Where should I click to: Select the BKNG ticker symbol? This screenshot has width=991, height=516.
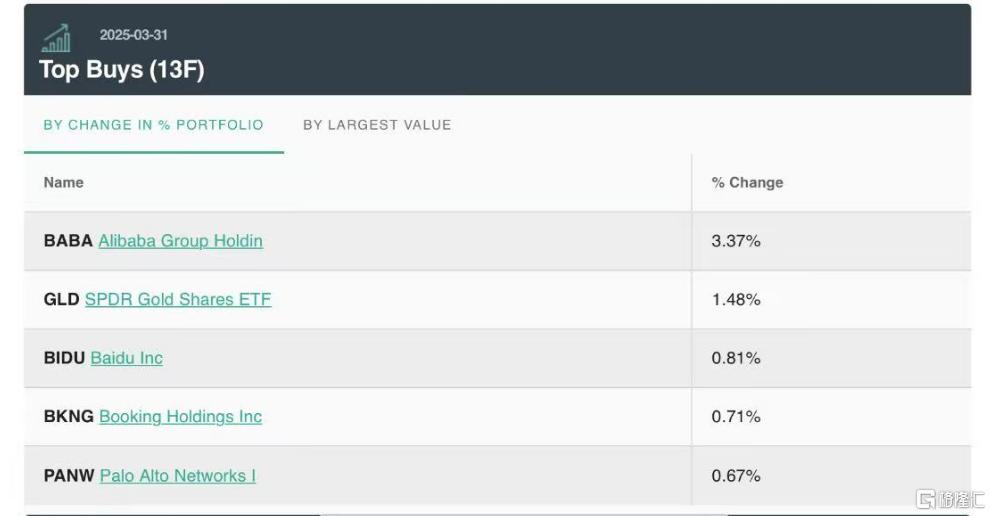pyautogui.click(x=69, y=417)
